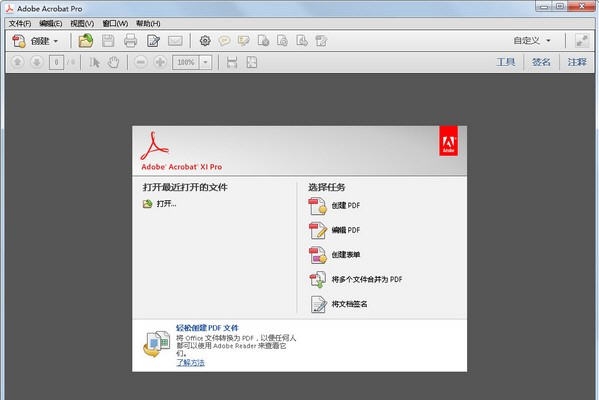This screenshot has height=400, width=599.
Task: Open the zoom level dropdown arrow
Action: [x=206, y=62]
